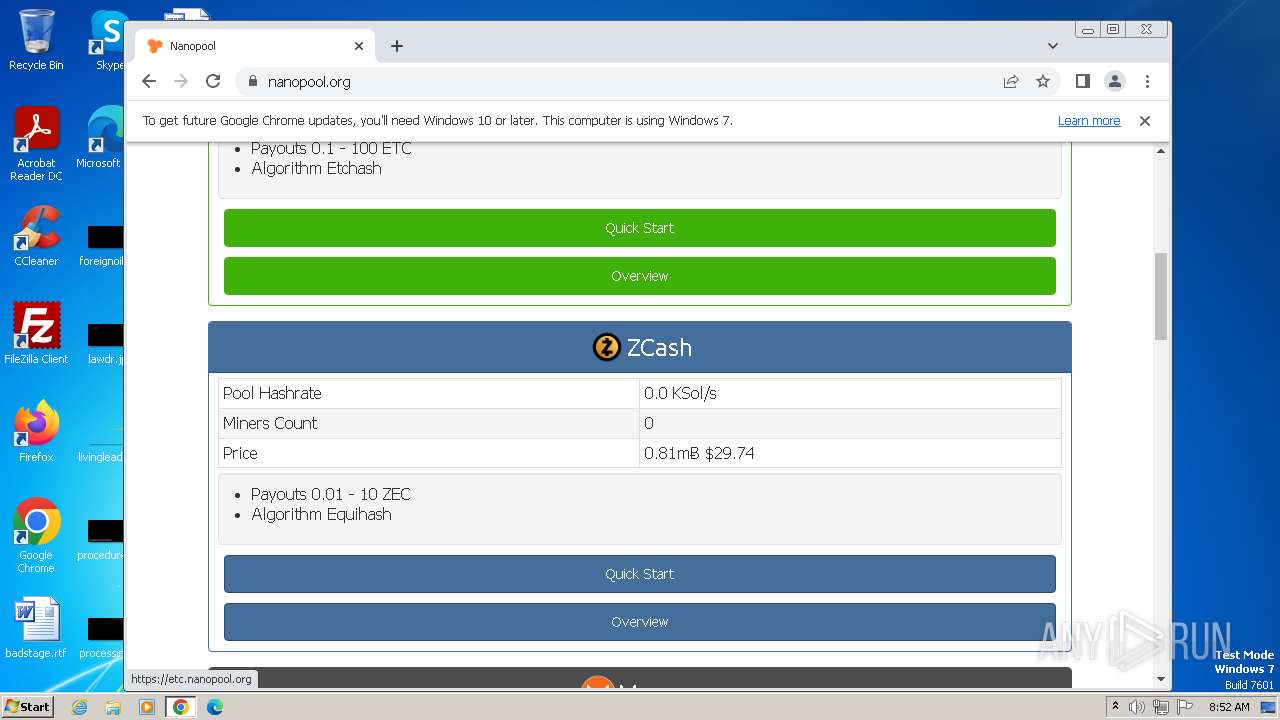The height and width of the screenshot is (720, 1280).
Task: Open File Explorer from the taskbar
Action: point(113,707)
